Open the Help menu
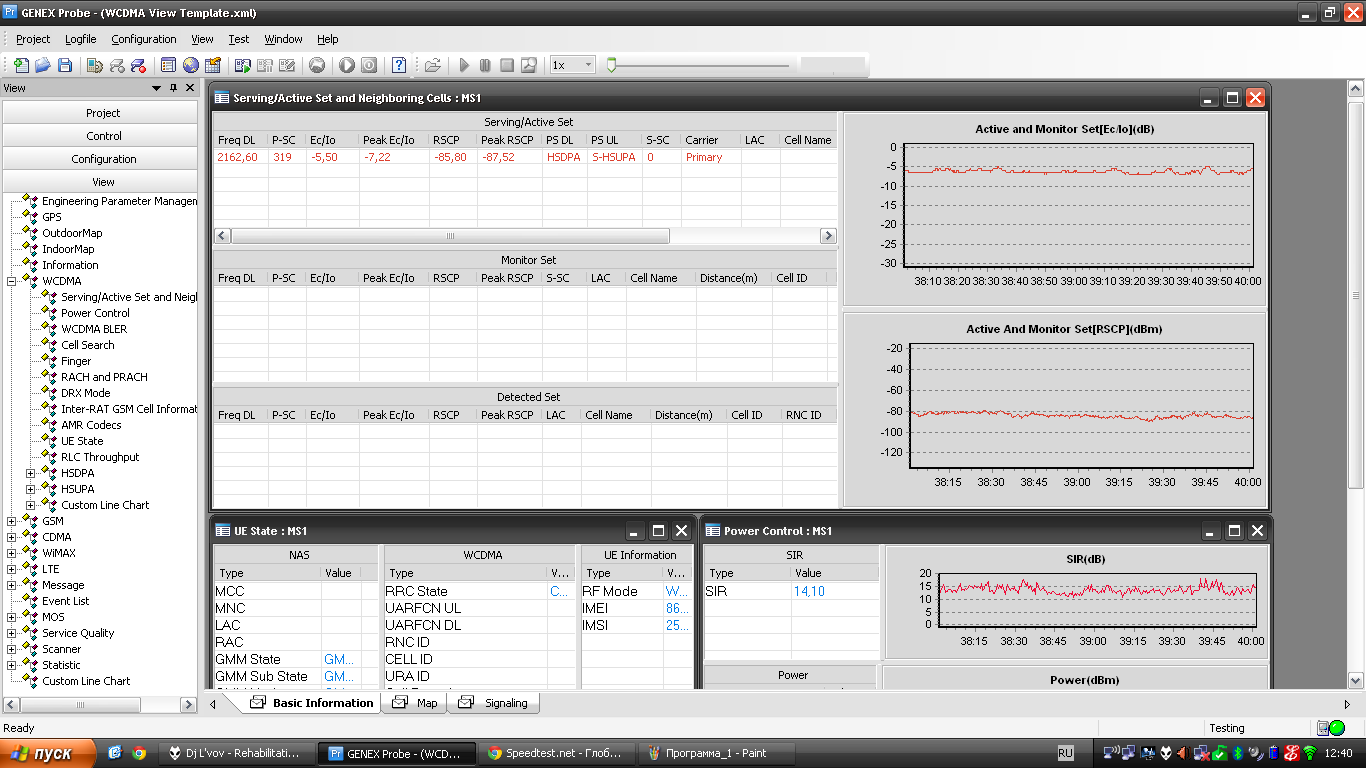 [328, 39]
